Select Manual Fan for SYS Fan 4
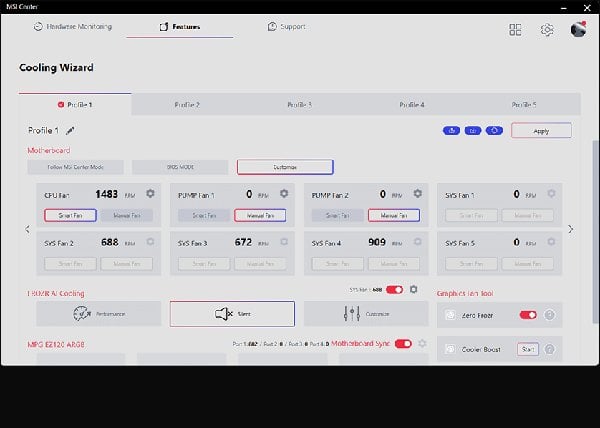600x428 pixels. click(394, 264)
